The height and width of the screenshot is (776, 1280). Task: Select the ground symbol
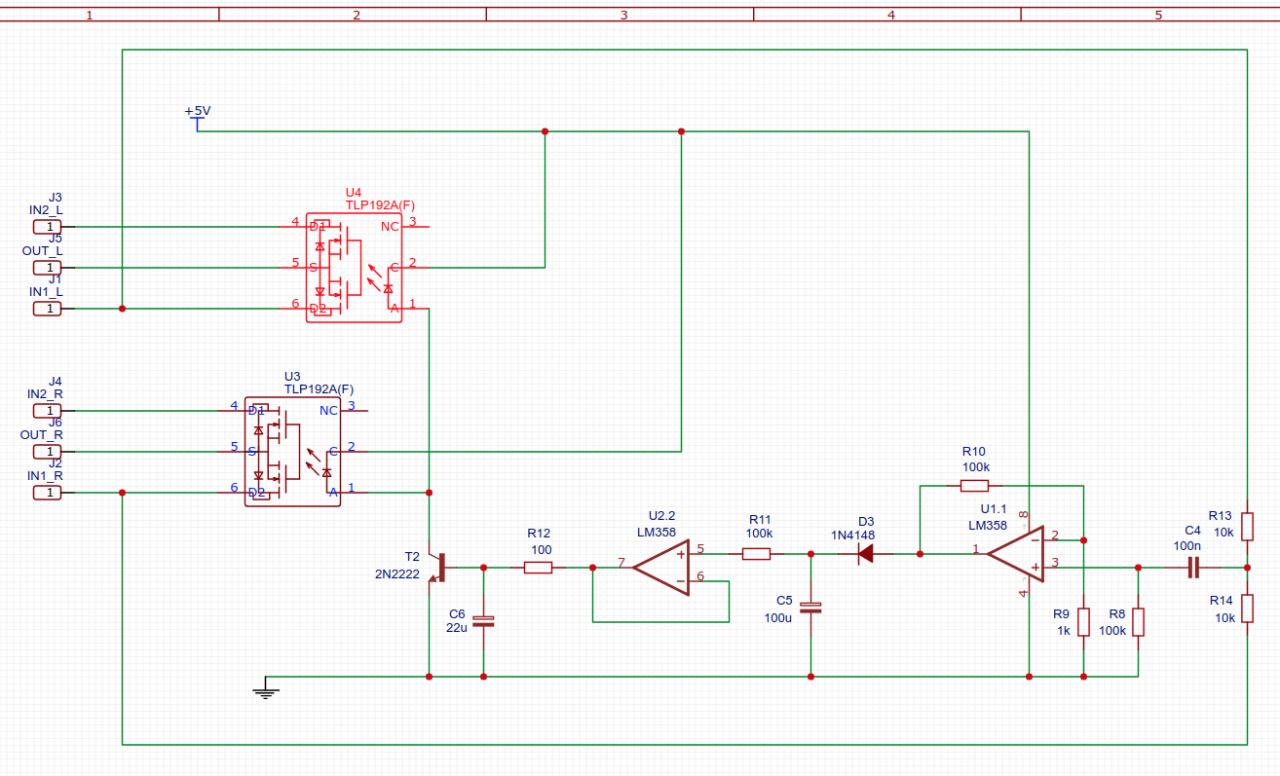pyautogui.click(x=265, y=688)
